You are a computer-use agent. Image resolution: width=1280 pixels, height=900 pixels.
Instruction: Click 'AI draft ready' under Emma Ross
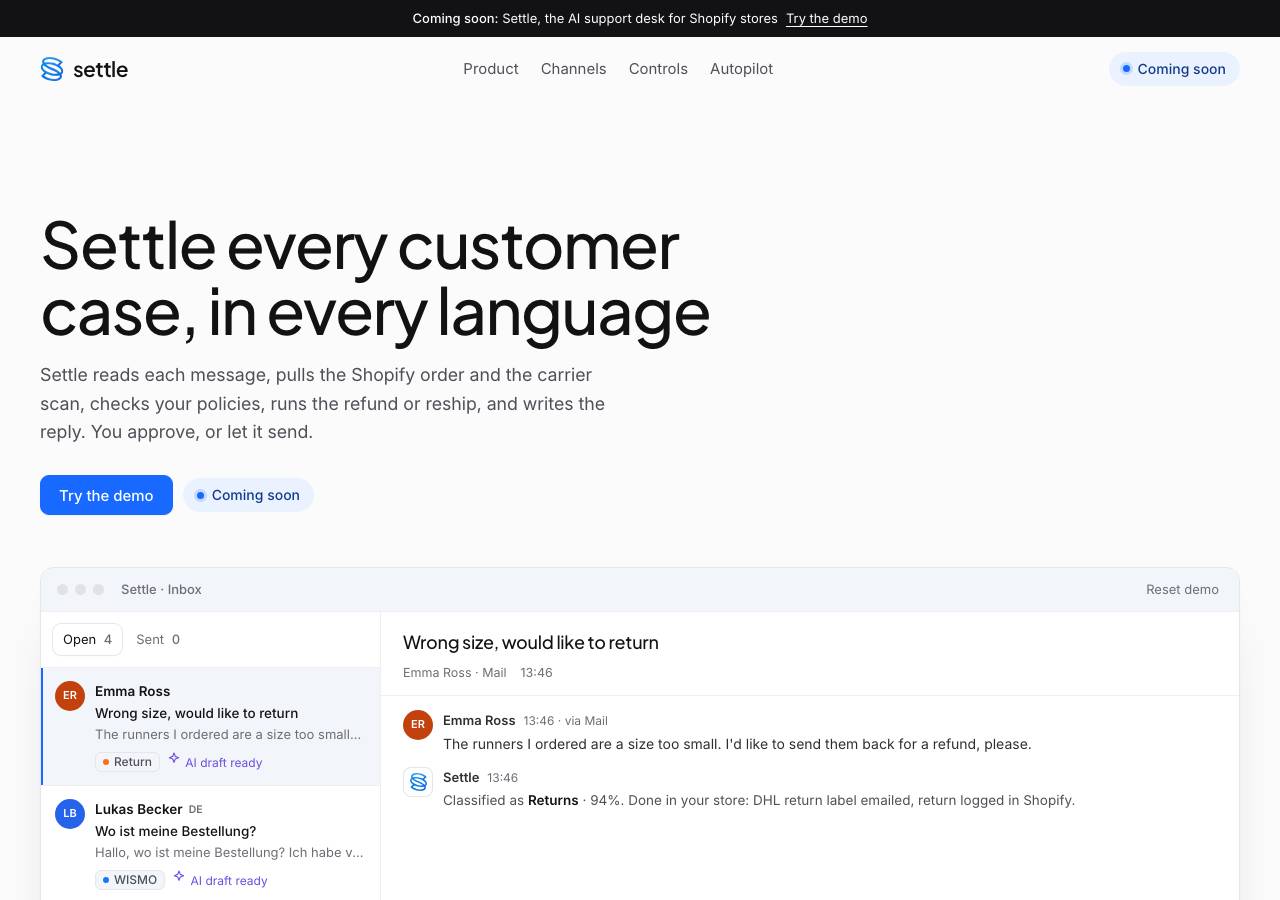tap(223, 763)
